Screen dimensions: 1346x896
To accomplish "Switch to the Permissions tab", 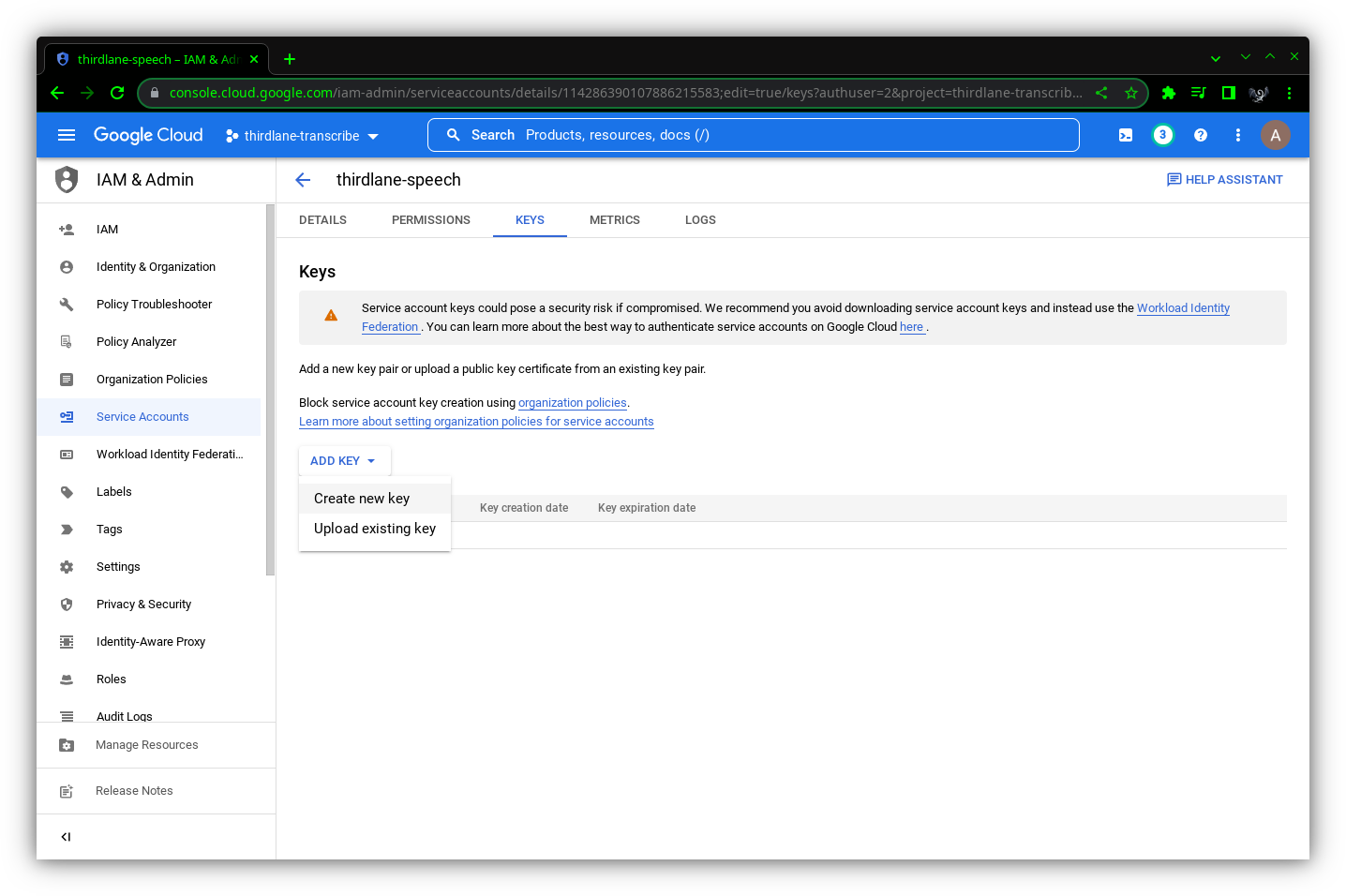I will (x=431, y=220).
